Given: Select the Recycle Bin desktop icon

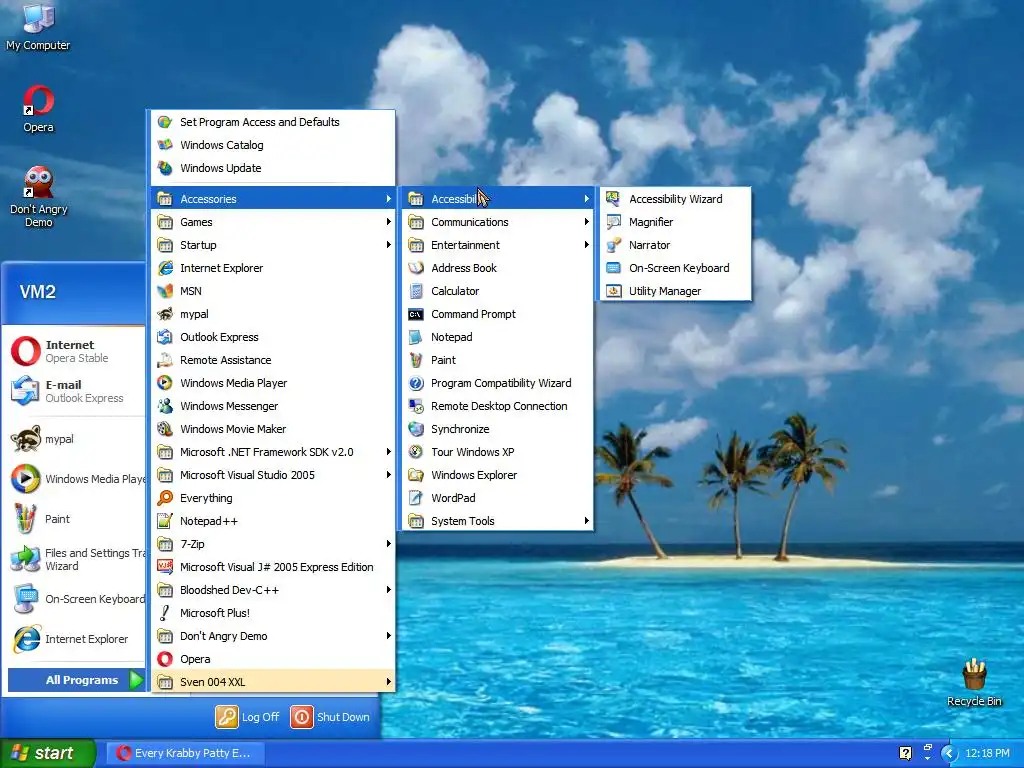Looking at the screenshot, I should [x=974, y=682].
